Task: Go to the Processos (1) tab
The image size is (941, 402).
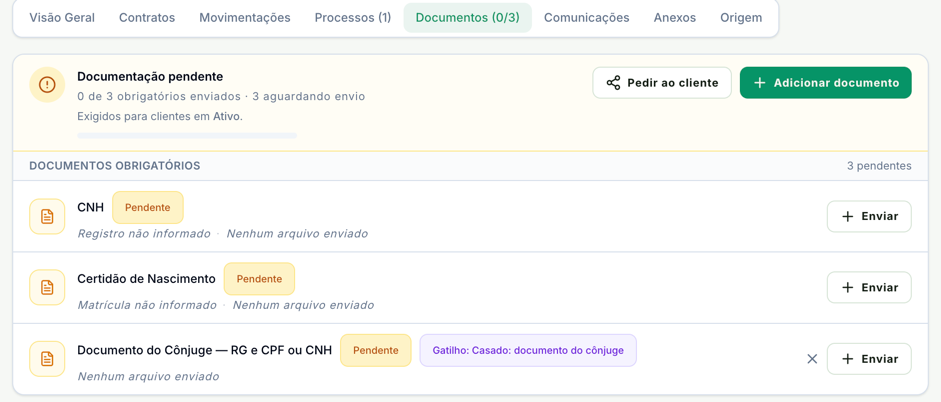Action: (x=353, y=17)
